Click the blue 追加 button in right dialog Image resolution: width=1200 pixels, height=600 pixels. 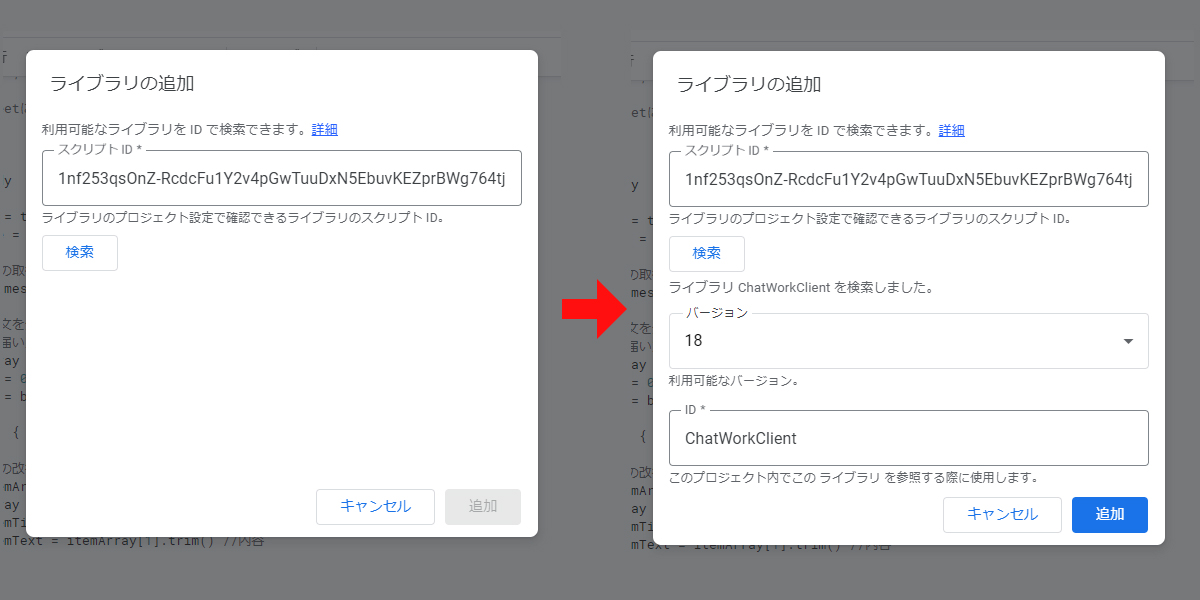1110,515
